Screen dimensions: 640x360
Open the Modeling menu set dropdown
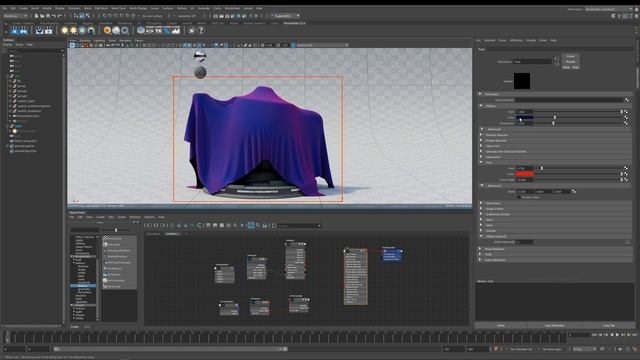(16, 16)
